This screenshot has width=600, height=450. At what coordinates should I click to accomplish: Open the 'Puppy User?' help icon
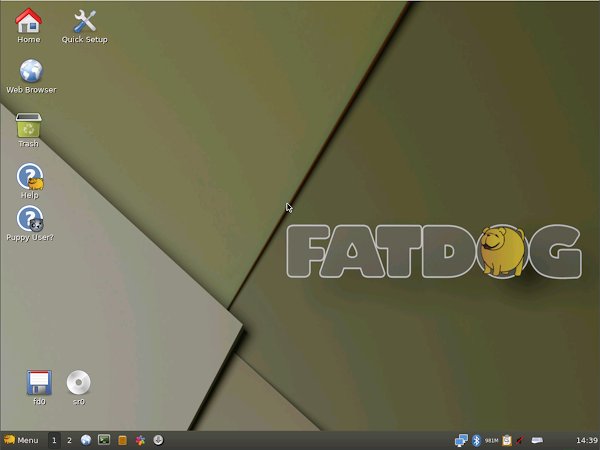[30, 219]
